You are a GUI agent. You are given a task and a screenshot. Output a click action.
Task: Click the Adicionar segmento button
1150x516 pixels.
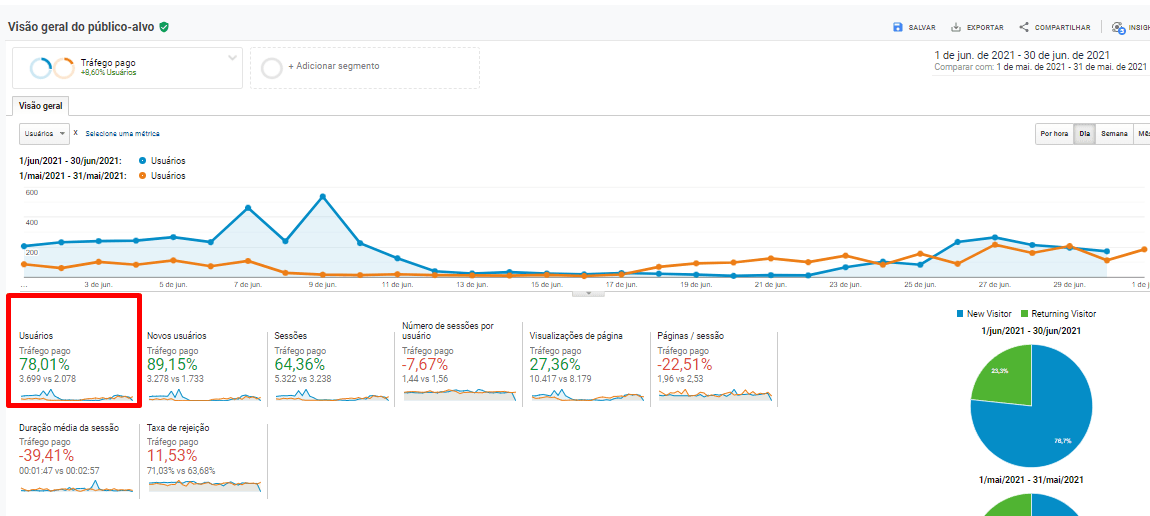click(x=334, y=66)
